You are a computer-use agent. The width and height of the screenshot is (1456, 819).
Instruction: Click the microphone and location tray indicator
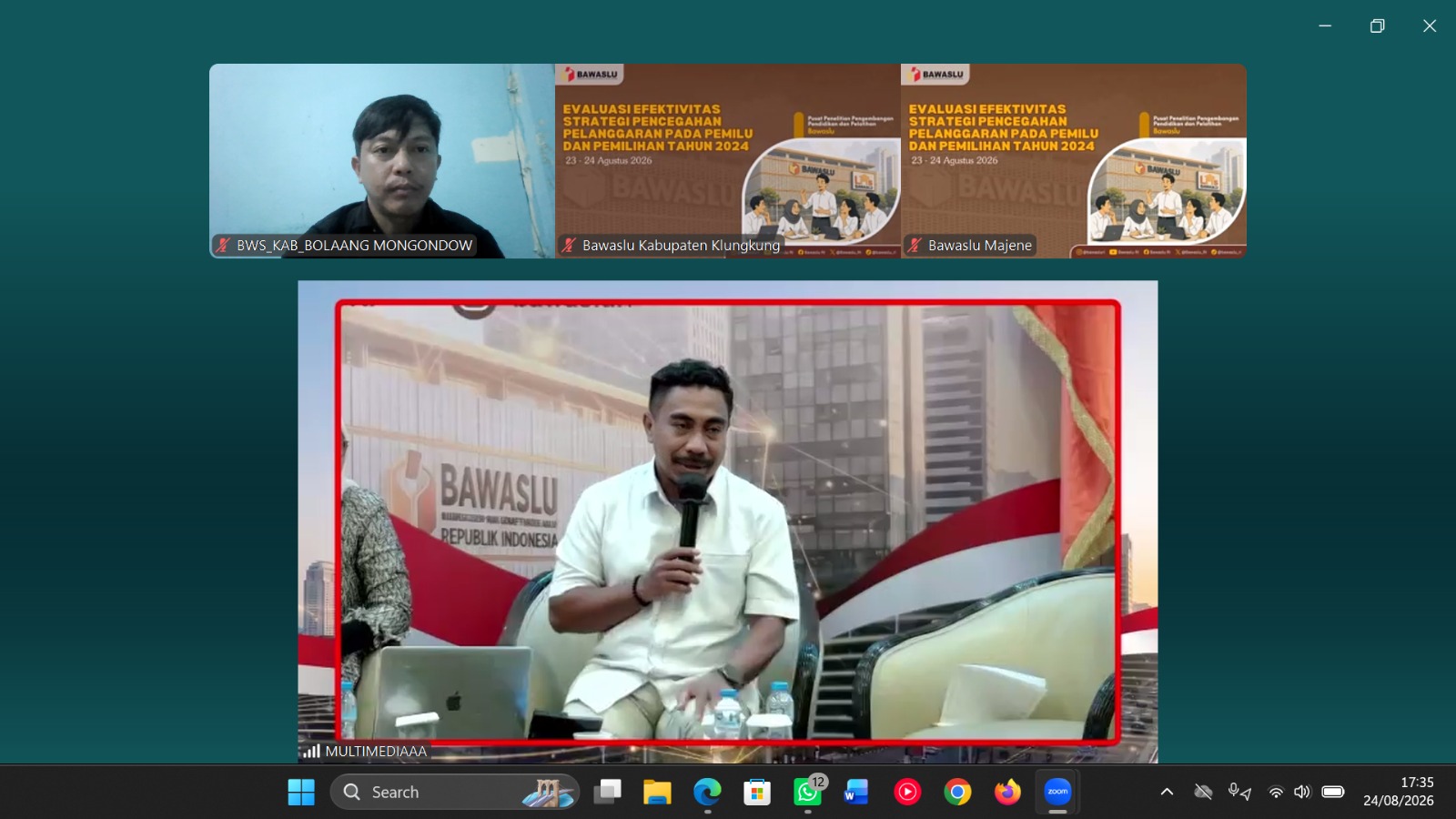pos(1239,792)
